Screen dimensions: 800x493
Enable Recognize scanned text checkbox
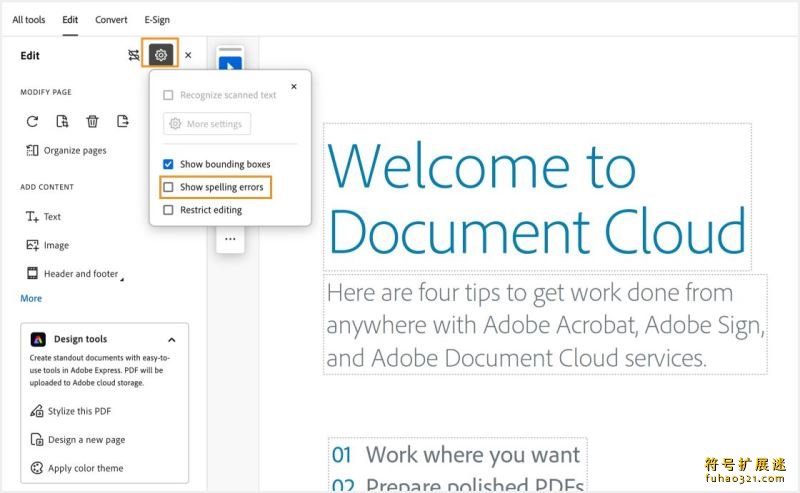coord(168,95)
